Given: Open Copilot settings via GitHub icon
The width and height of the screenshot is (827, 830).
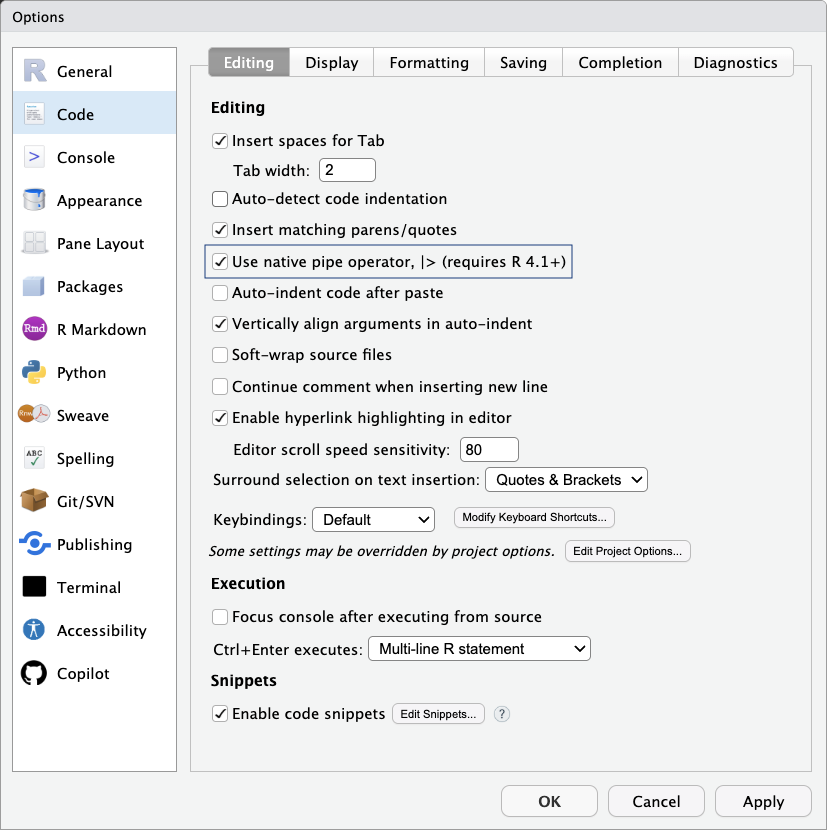Looking at the screenshot, I should (x=35, y=673).
